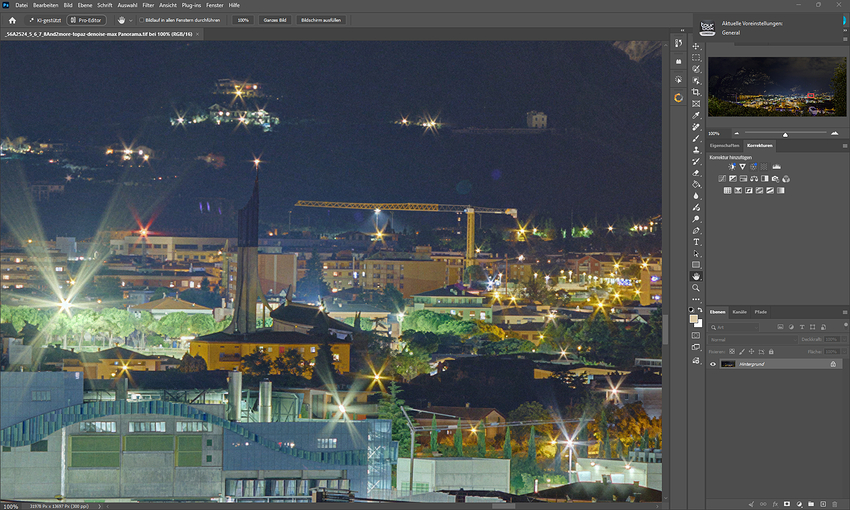Toggle lock image pixels brush icon
Image resolution: width=850 pixels, height=510 pixels.
pyautogui.click(x=742, y=352)
